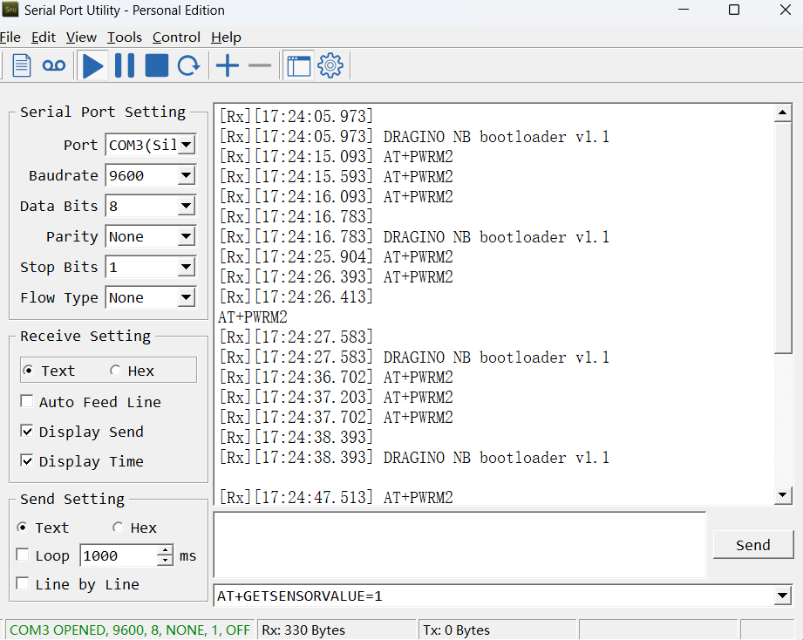Click inside the send message text area
This screenshot has width=803, height=640.
(459, 545)
